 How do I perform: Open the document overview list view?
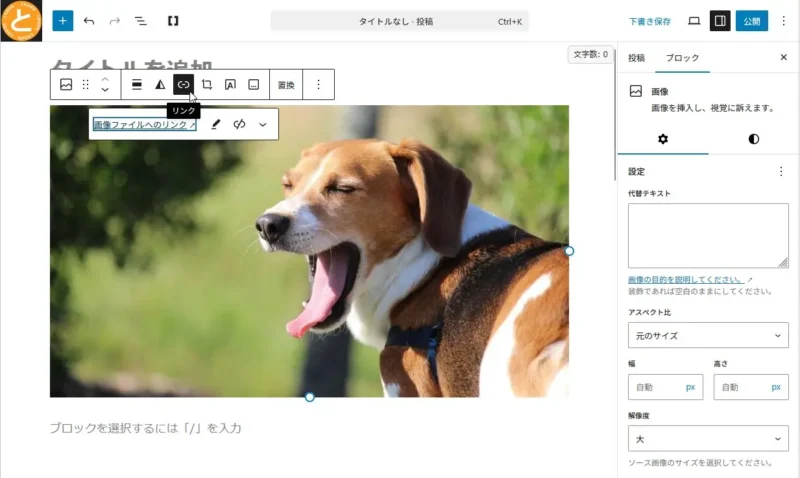(x=140, y=20)
